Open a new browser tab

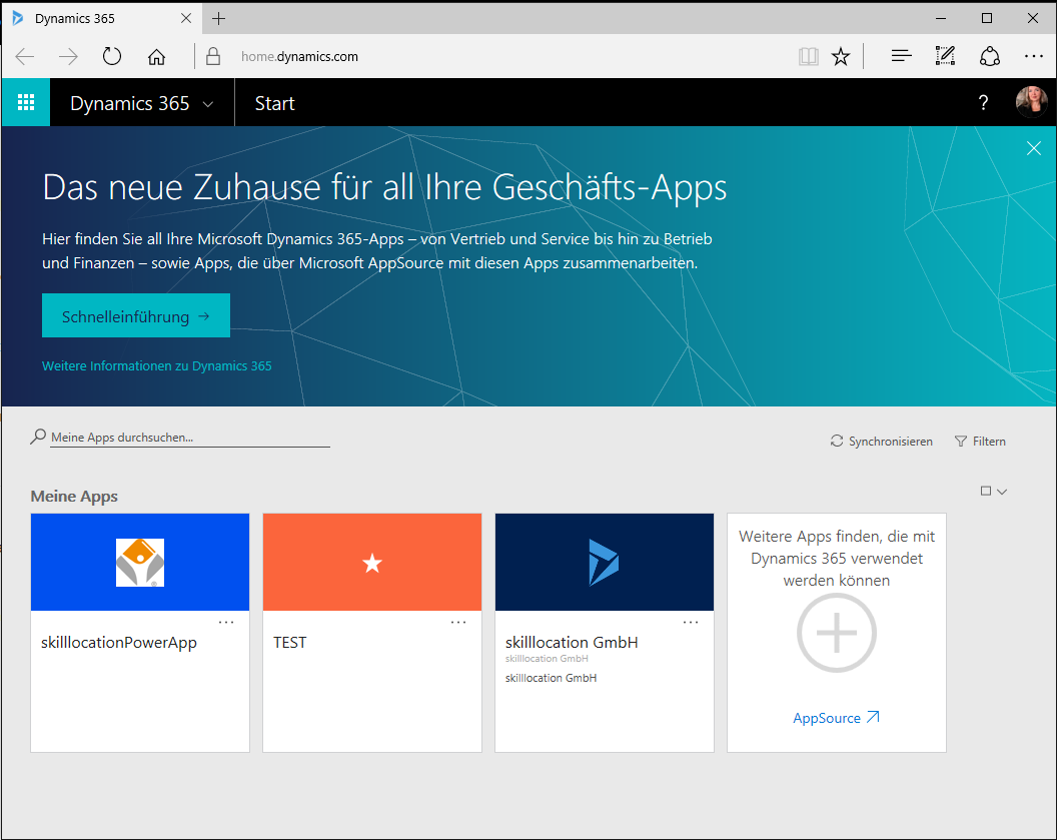218,18
